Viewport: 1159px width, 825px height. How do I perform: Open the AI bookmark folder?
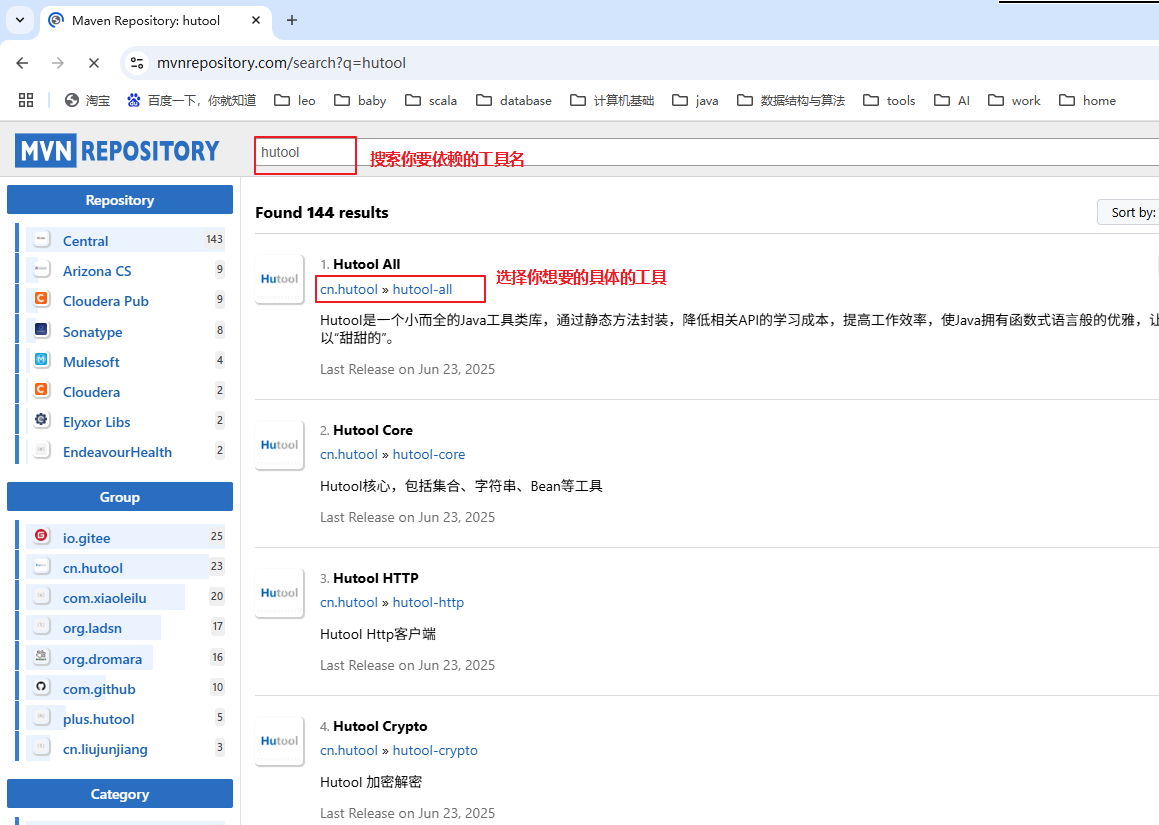pos(952,101)
